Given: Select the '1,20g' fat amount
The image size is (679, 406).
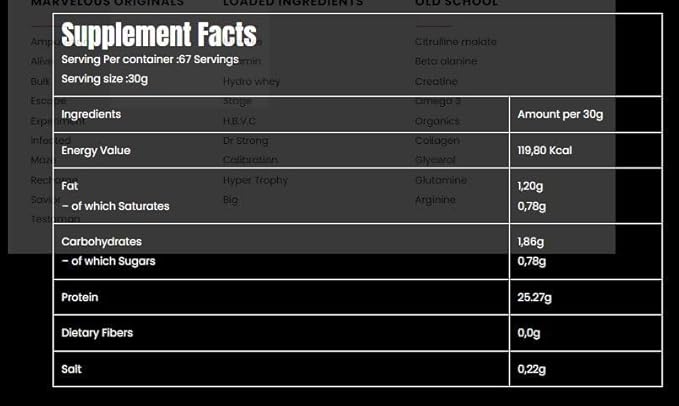Looking at the screenshot, I should point(530,186).
